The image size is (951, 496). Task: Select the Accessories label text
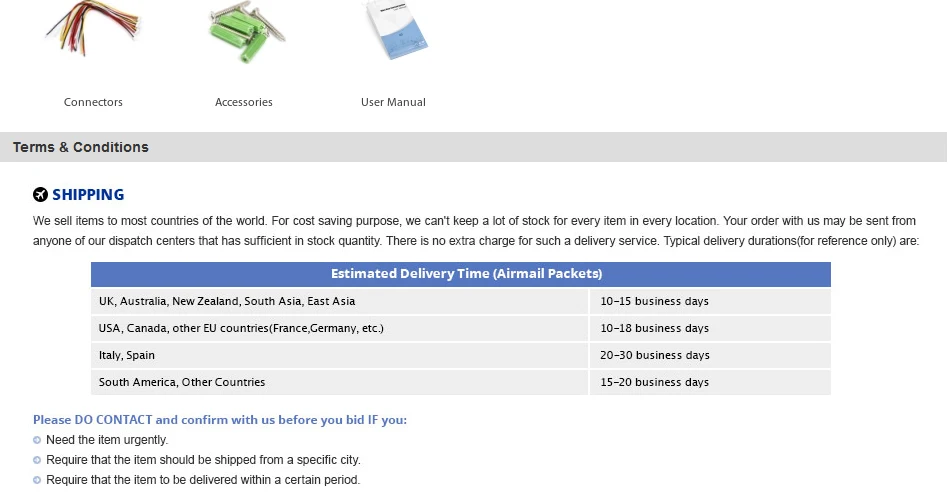244,102
